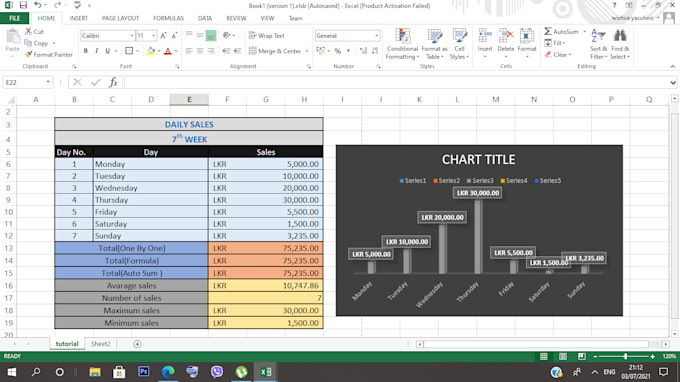Open the FILE menu
The width and height of the screenshot is (680, 382).
point(14,18)
